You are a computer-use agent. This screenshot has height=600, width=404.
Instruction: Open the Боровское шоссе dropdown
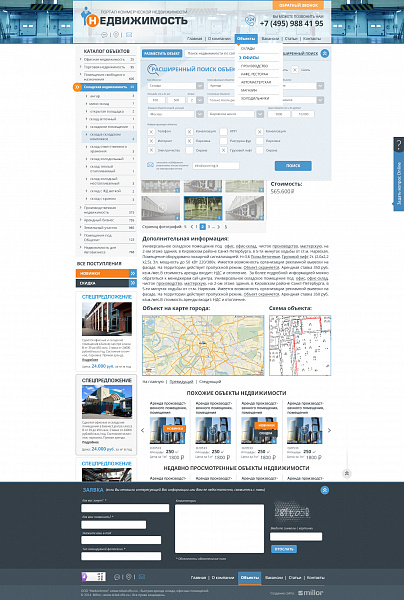260,114
